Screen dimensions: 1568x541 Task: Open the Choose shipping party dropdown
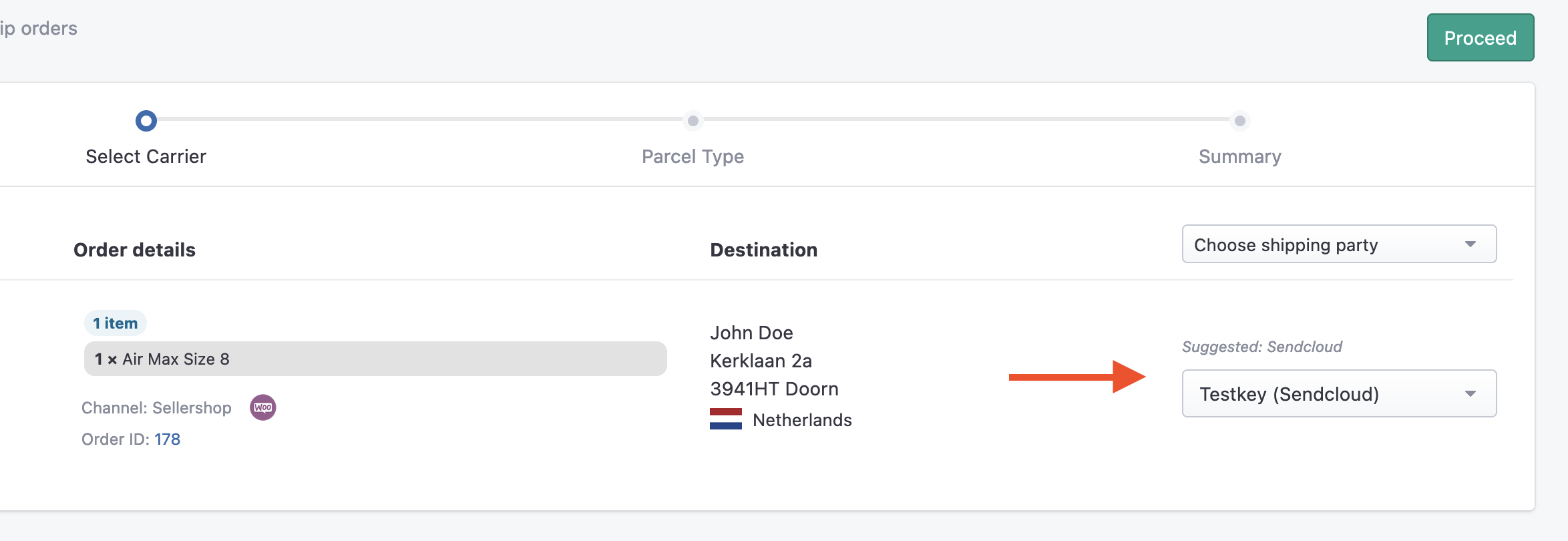[1339, 244]
